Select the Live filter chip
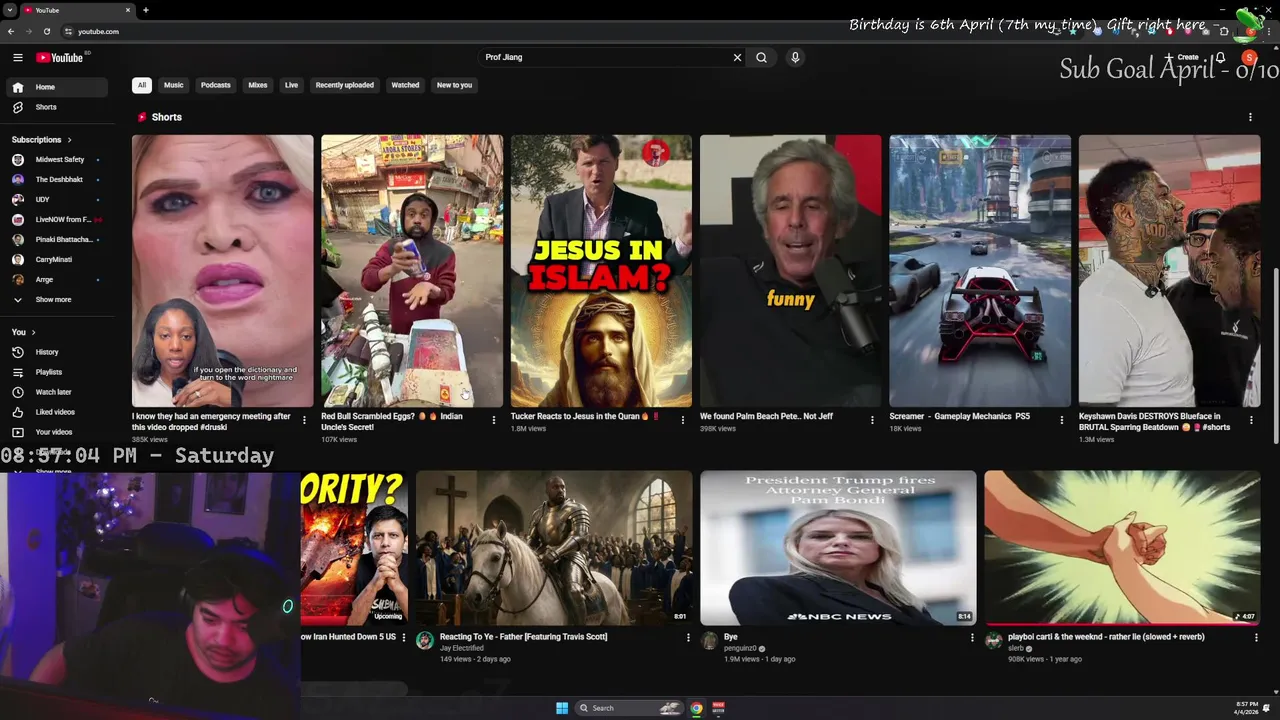Image resolution: width=1280 pixels, height=720 pixels. (x=291, y=85)
